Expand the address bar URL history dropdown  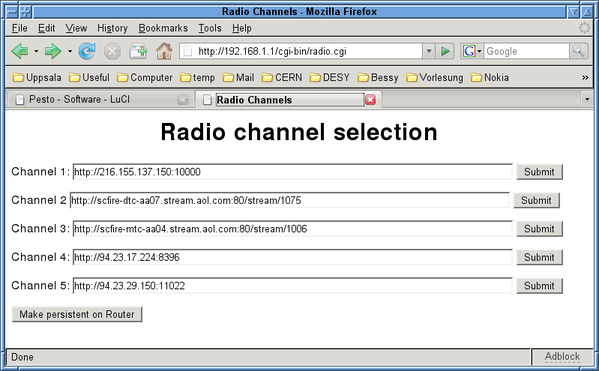tap(429, 51)
